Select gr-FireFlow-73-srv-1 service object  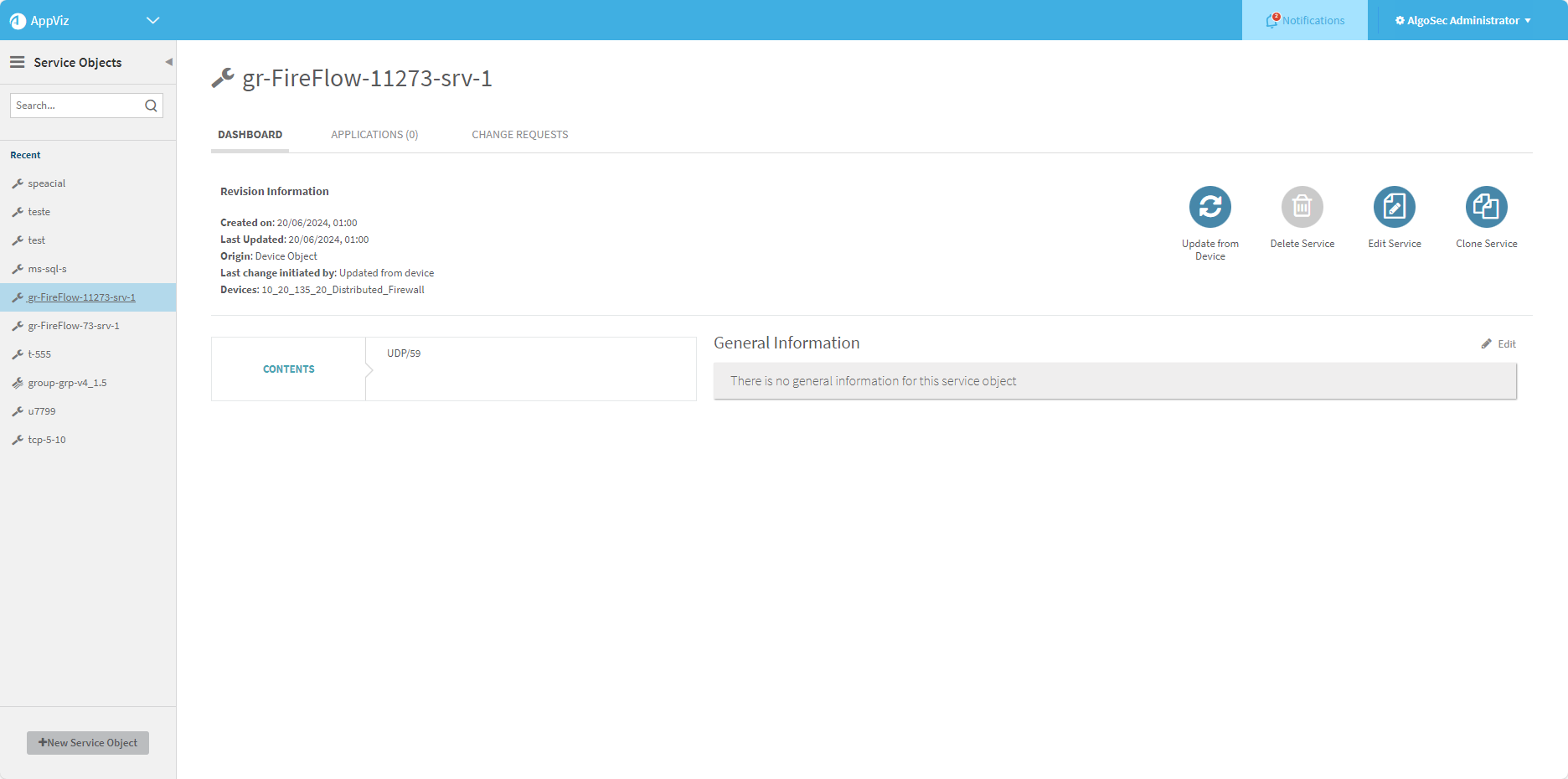coord(74,326)
